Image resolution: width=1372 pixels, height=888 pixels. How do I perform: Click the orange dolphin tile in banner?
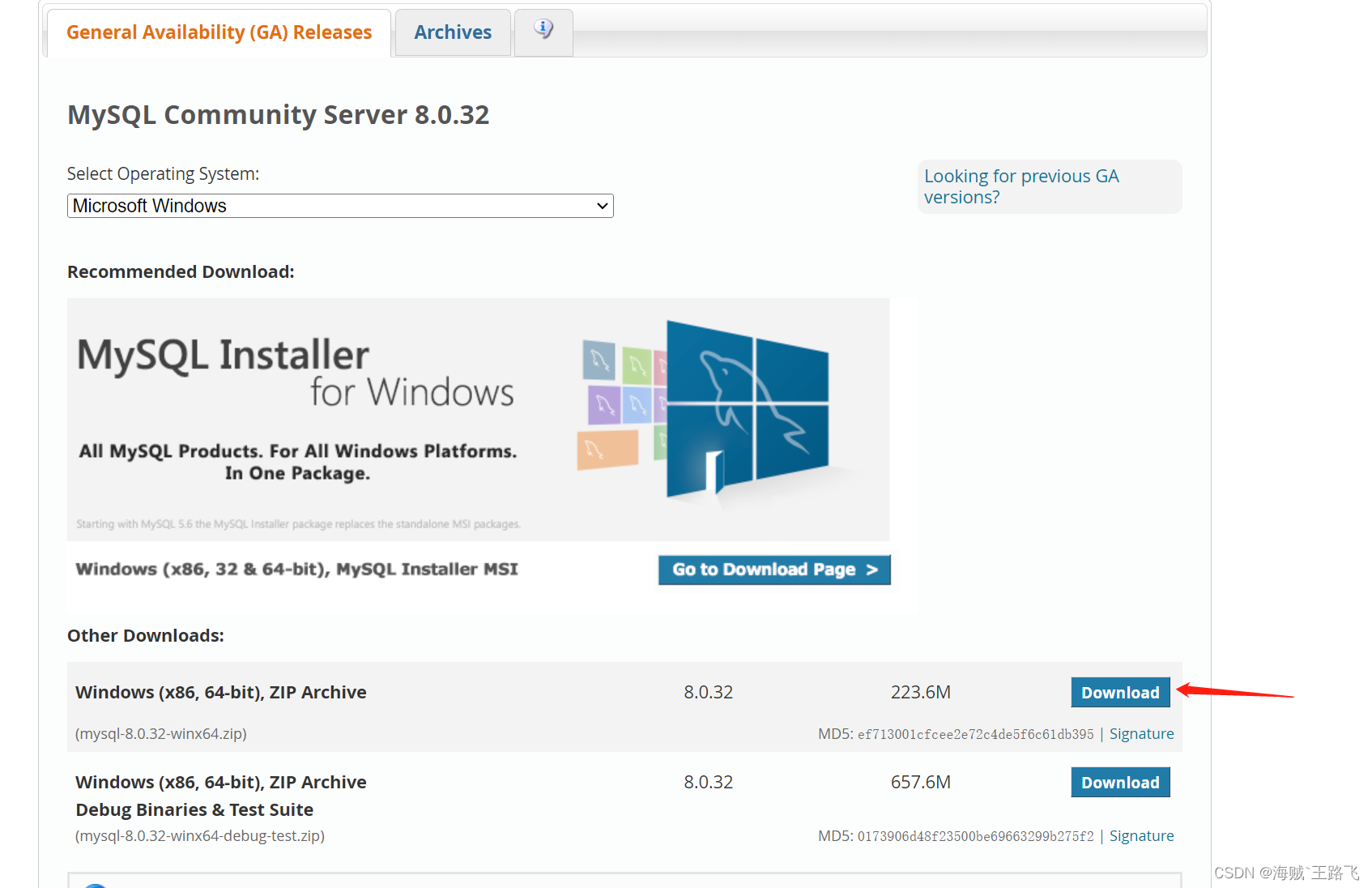(x=607, y=450)
